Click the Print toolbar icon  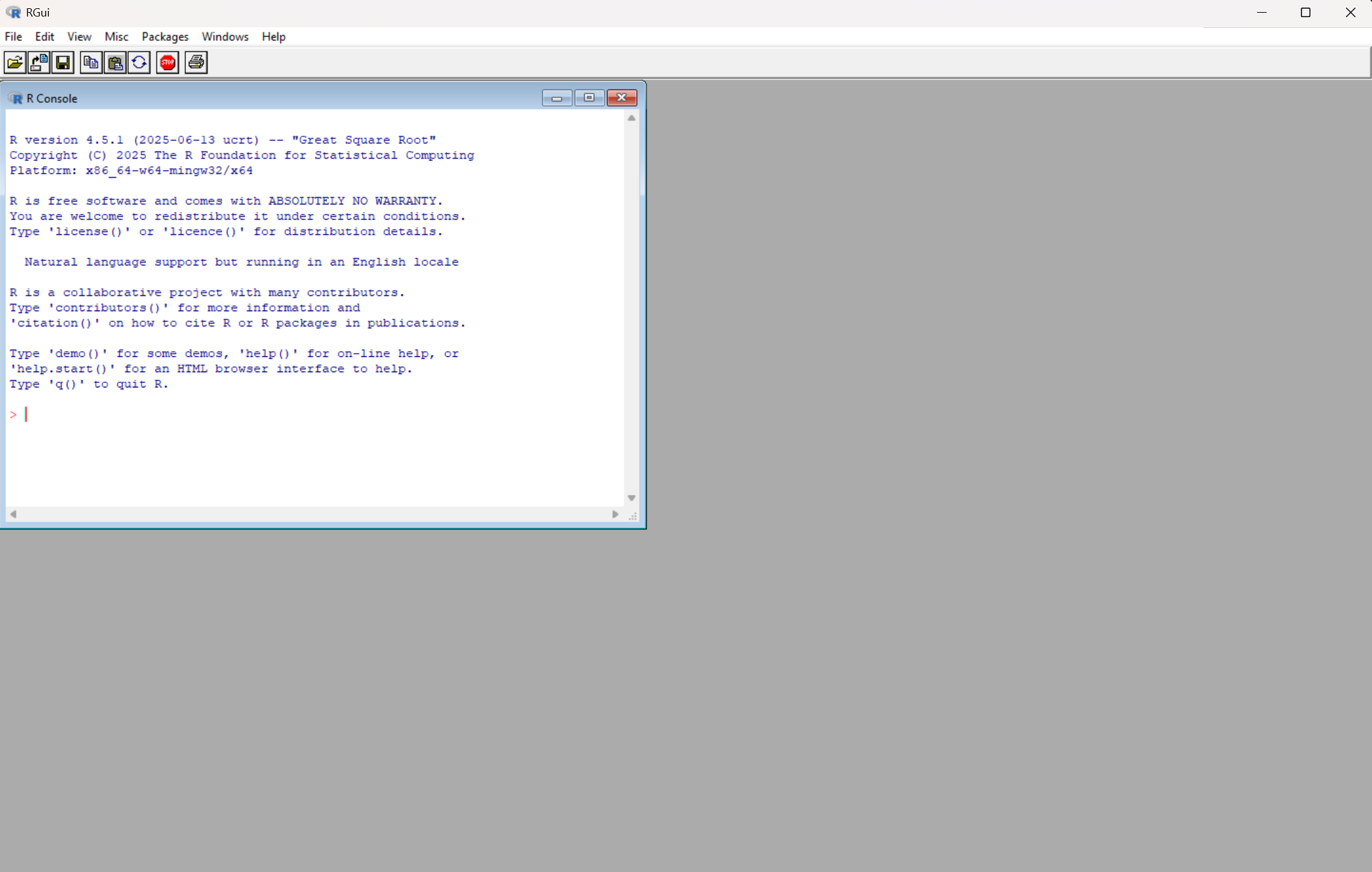click(196, 62)
